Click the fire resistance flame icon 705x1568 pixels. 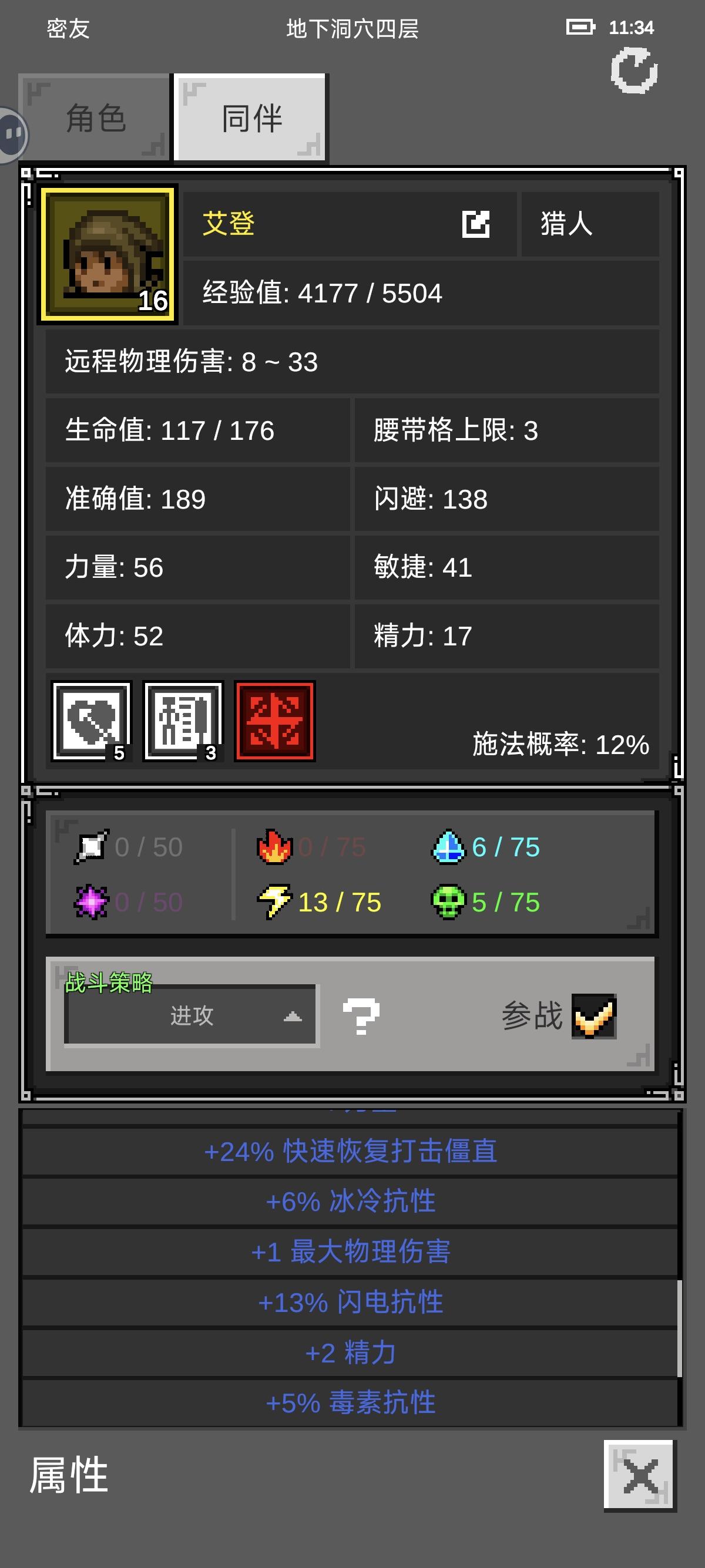point(274,847)
